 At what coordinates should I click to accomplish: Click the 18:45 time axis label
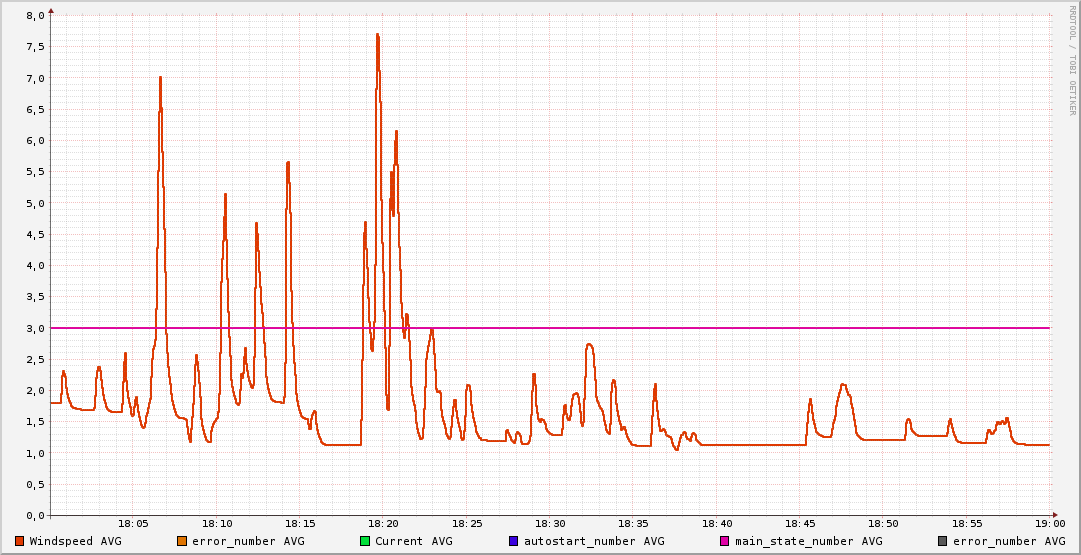(x=800, y=523)
